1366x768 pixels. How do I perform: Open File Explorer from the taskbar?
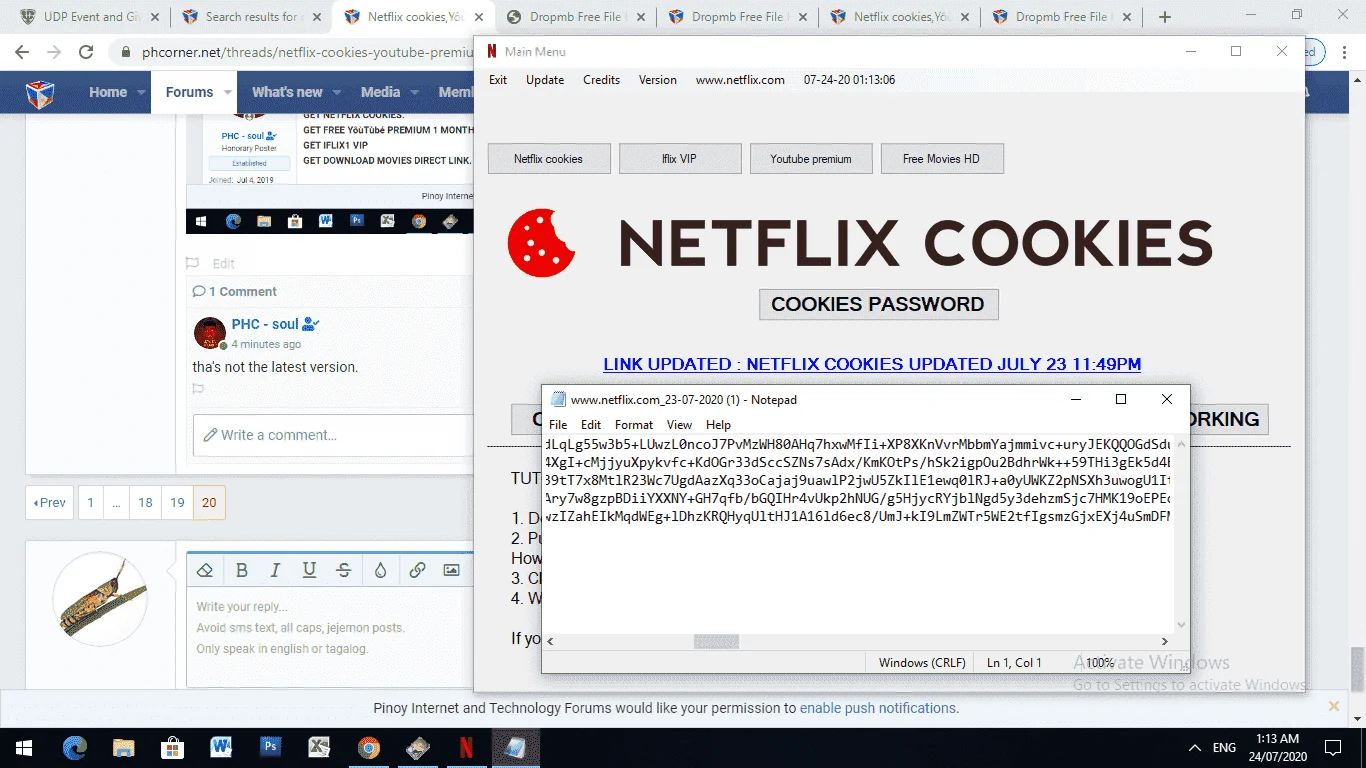click(124, 747)
